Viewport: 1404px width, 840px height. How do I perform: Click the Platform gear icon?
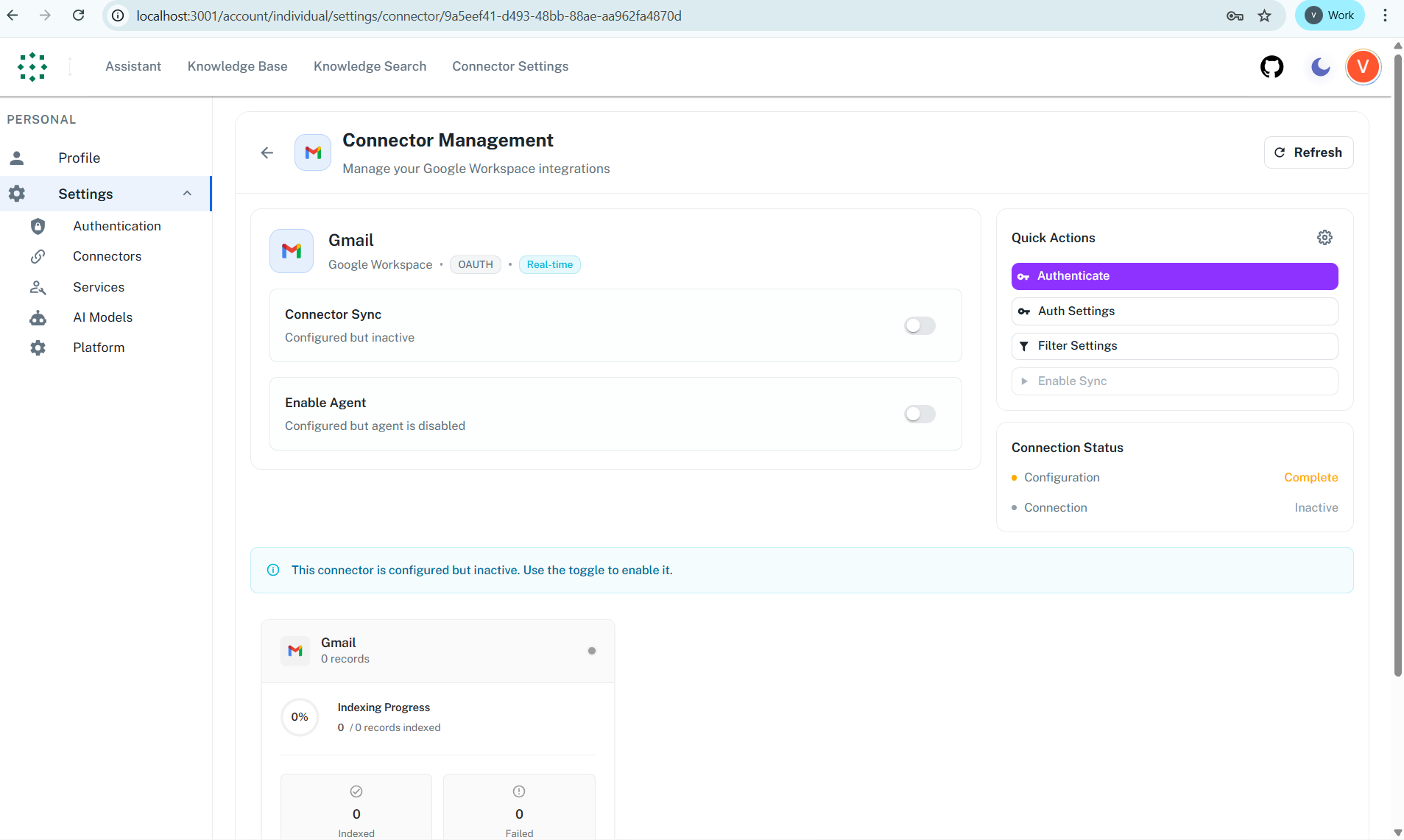click(38, 347)
